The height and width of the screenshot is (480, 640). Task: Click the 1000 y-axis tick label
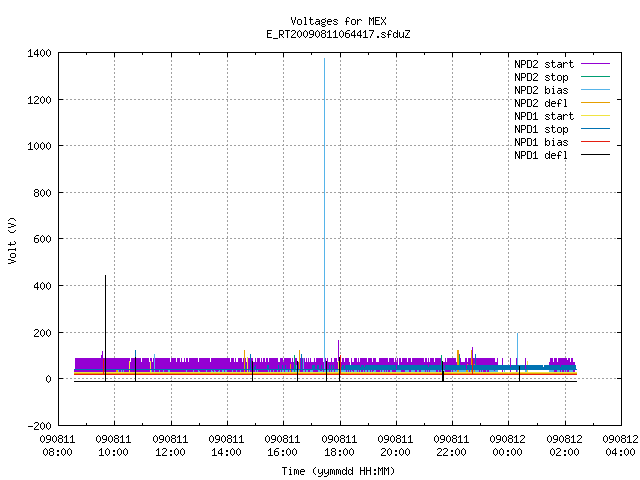coord(39,147)
